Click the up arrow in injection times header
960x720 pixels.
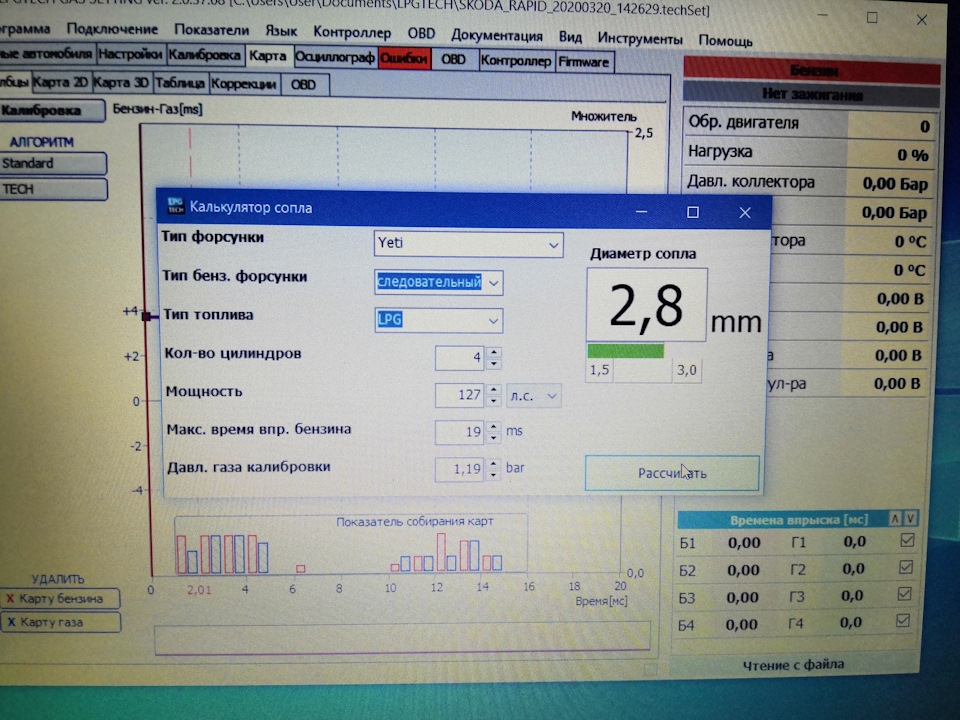[896, 518]
